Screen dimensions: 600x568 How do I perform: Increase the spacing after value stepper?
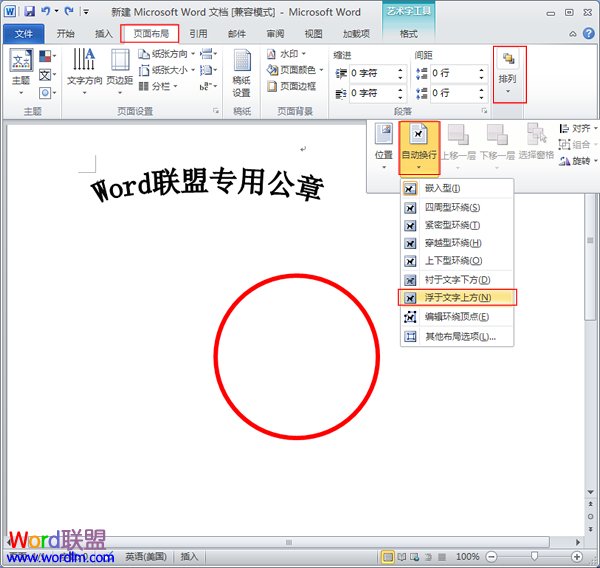[481, 90]
